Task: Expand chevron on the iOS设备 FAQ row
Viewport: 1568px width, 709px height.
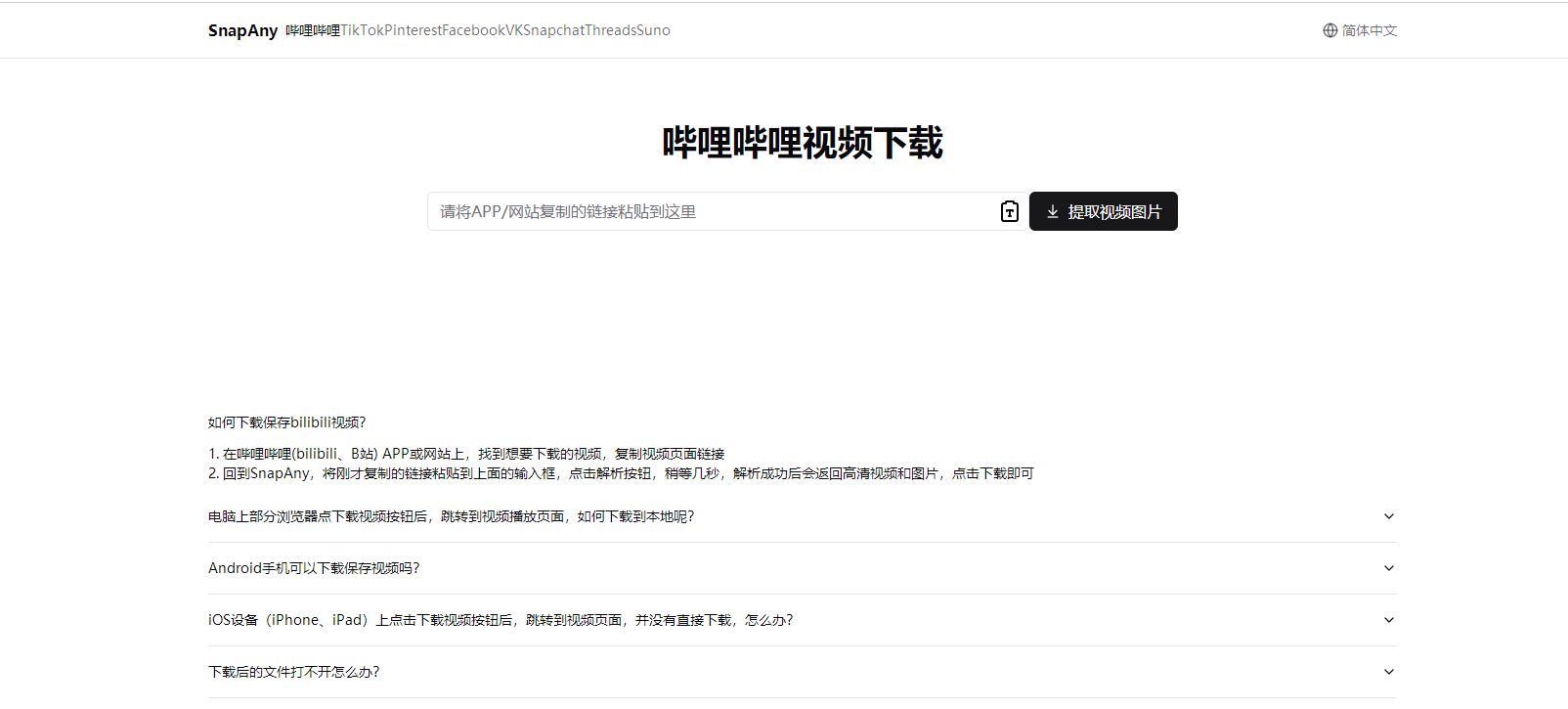Action: (1388, 620)
